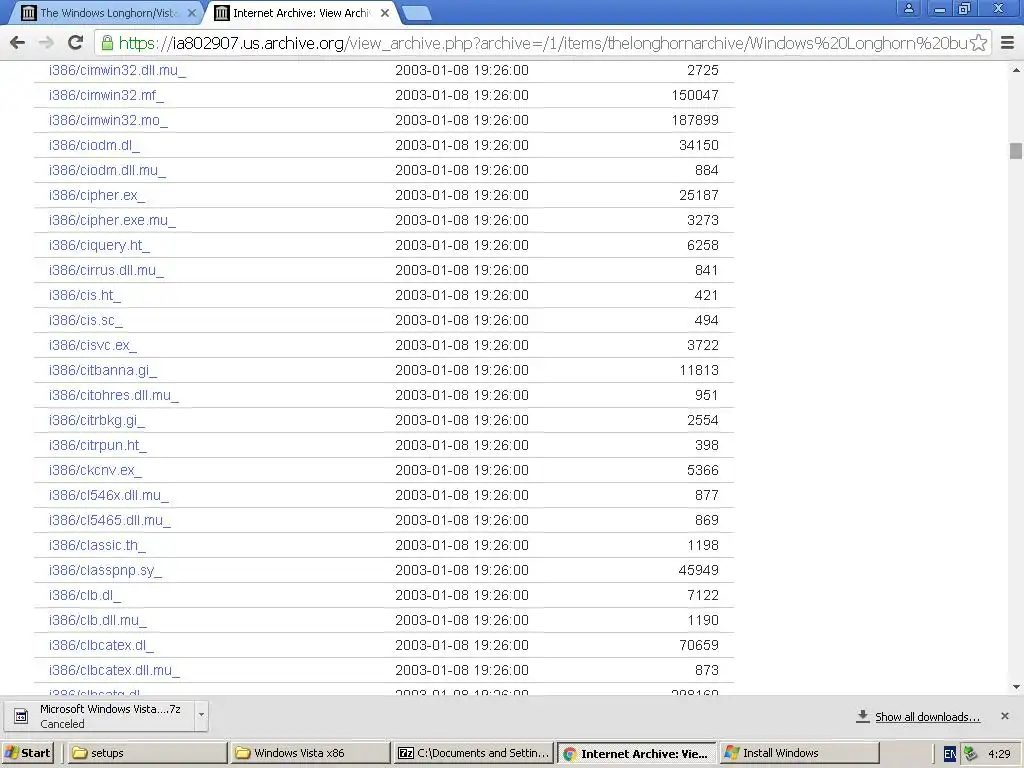Click the file size value 150047
This screenshot has width=1024, height=768.
click(x=695, y=95)
